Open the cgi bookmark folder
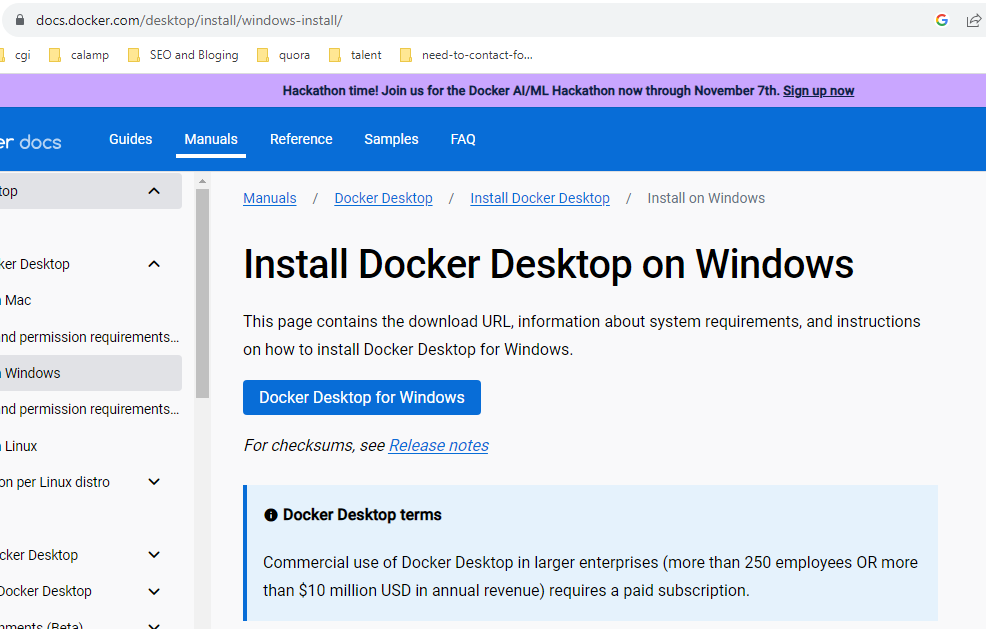This screenshot has width=986, height=629. pyautogui.click(x=15, y=55)
